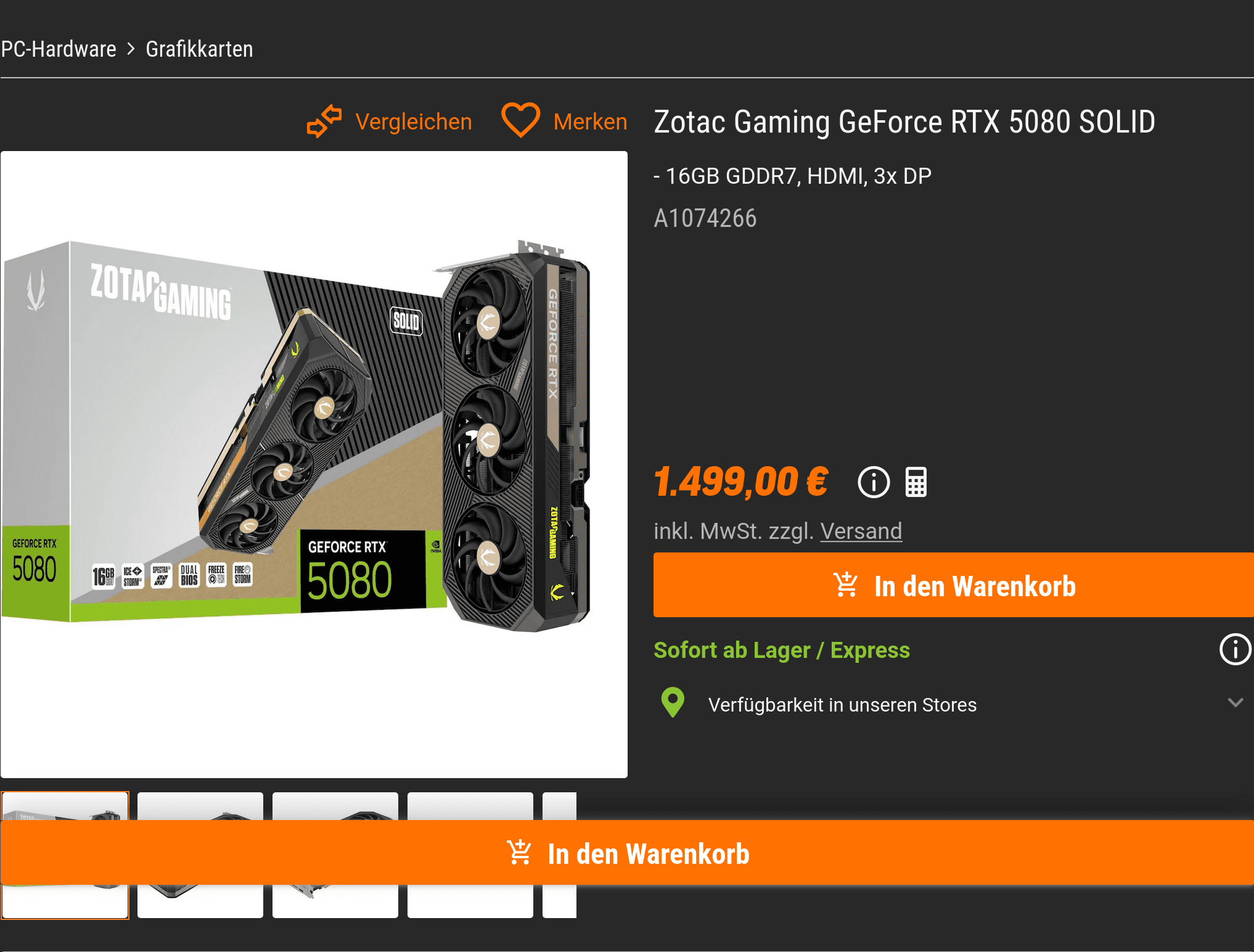Add to cart via upper Warenkorb button
Viewport: 1254px width, 952px height.
[x=953, y=585]
